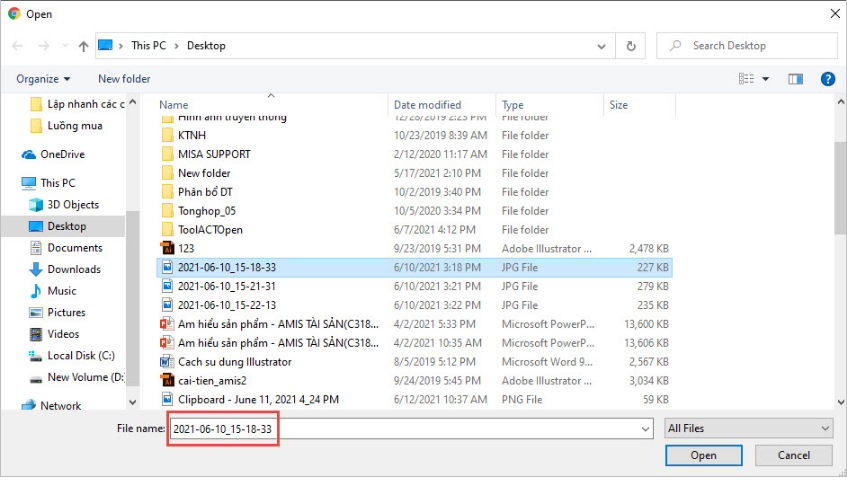Expand the File name history dropdown

pyautogui.click(x=645, y=428)
